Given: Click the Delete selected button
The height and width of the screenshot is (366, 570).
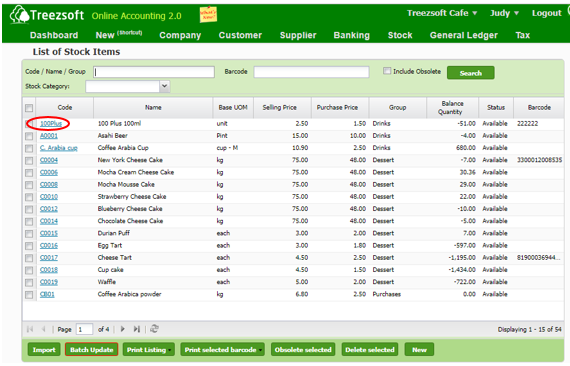Looking at the screenshot, I should [x=370, y=350].
